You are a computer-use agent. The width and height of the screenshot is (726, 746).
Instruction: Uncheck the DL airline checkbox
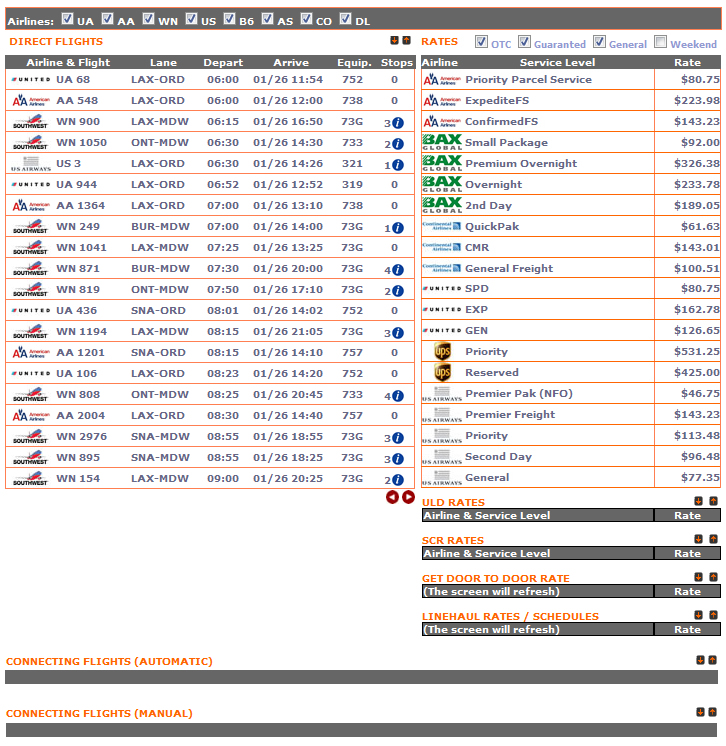pyautogui.click(x=346, y=19)
